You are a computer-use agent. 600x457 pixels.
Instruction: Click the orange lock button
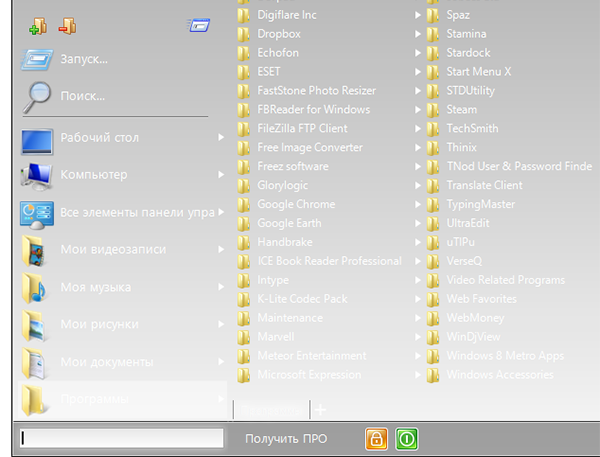[376, 439]
